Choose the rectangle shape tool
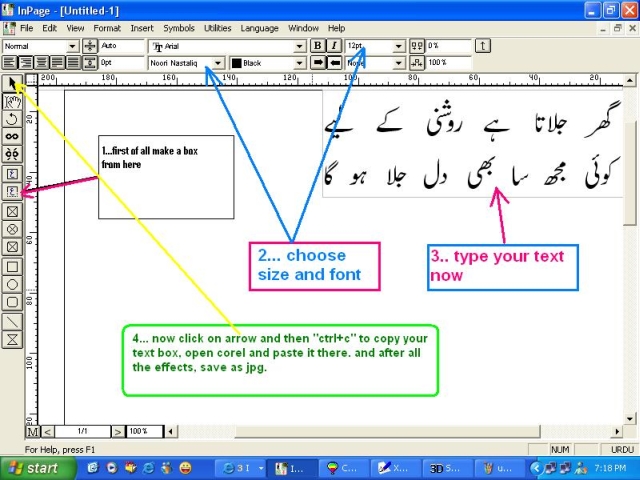640x480 pixels. (12, 266)
